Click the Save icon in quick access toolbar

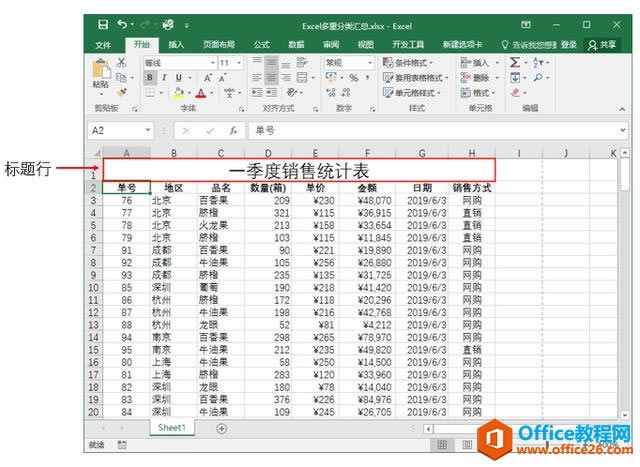104,24
